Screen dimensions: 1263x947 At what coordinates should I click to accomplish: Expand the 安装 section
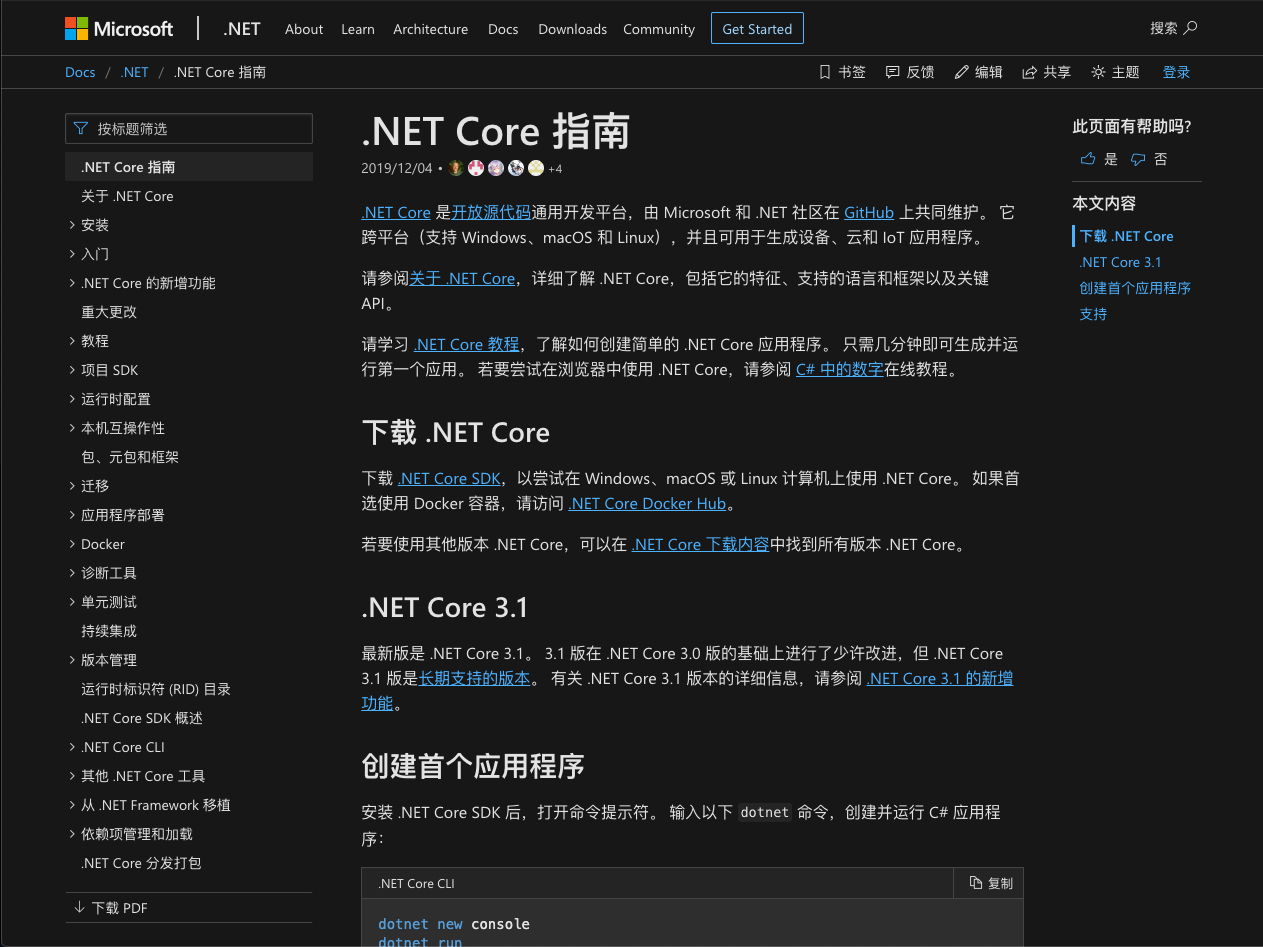click(x=95, y=224)
